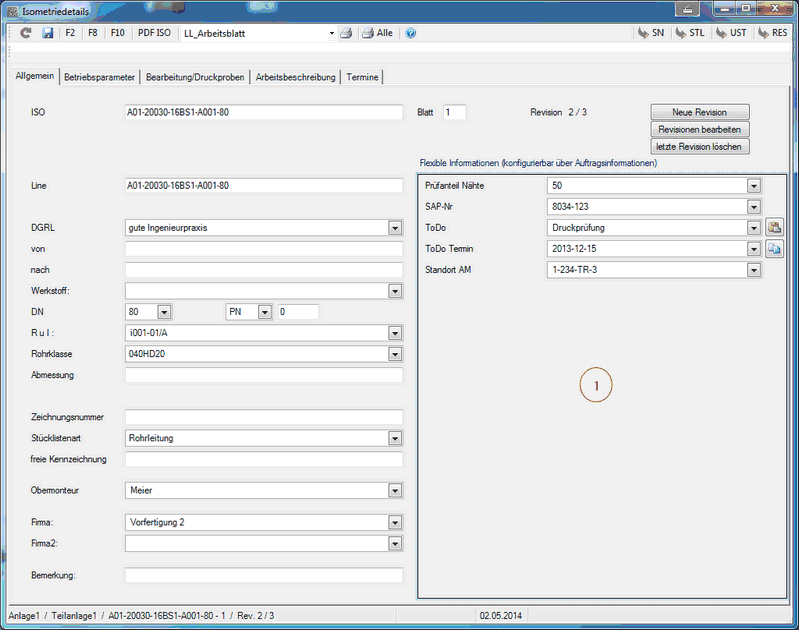Click the paste icon beside ToDo
The height and width of the screenshot is (630, 799).
coord(774,228)
